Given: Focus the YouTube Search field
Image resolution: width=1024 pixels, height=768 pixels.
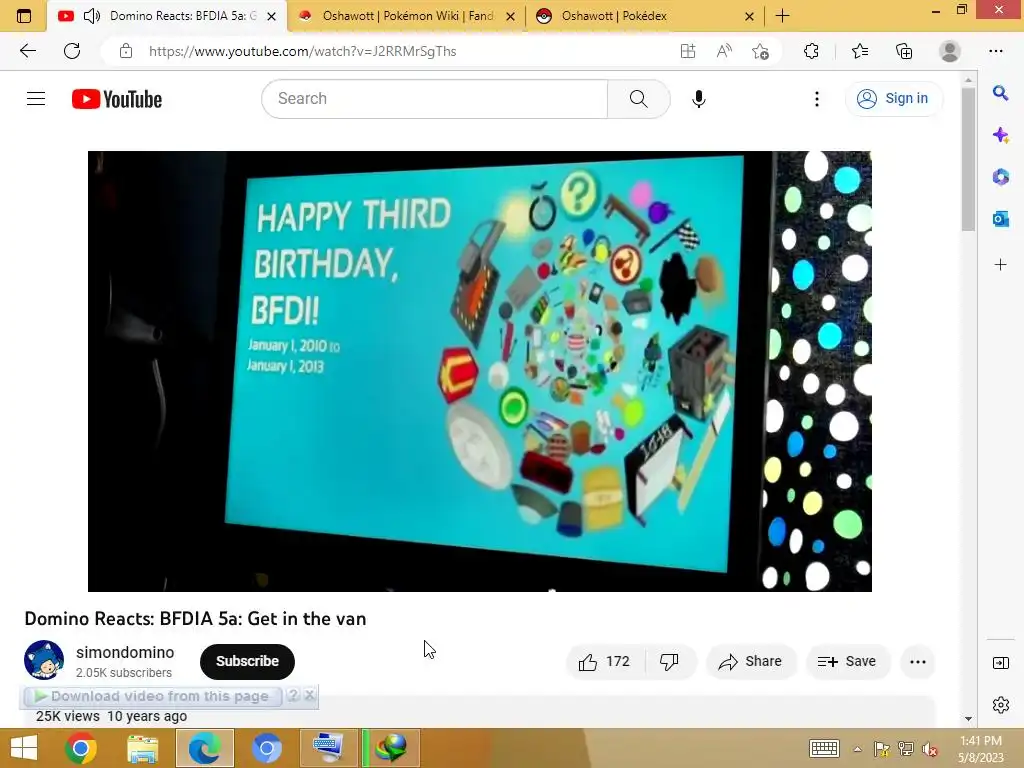Looking at the screenshot, I should [x=435, y=99].
